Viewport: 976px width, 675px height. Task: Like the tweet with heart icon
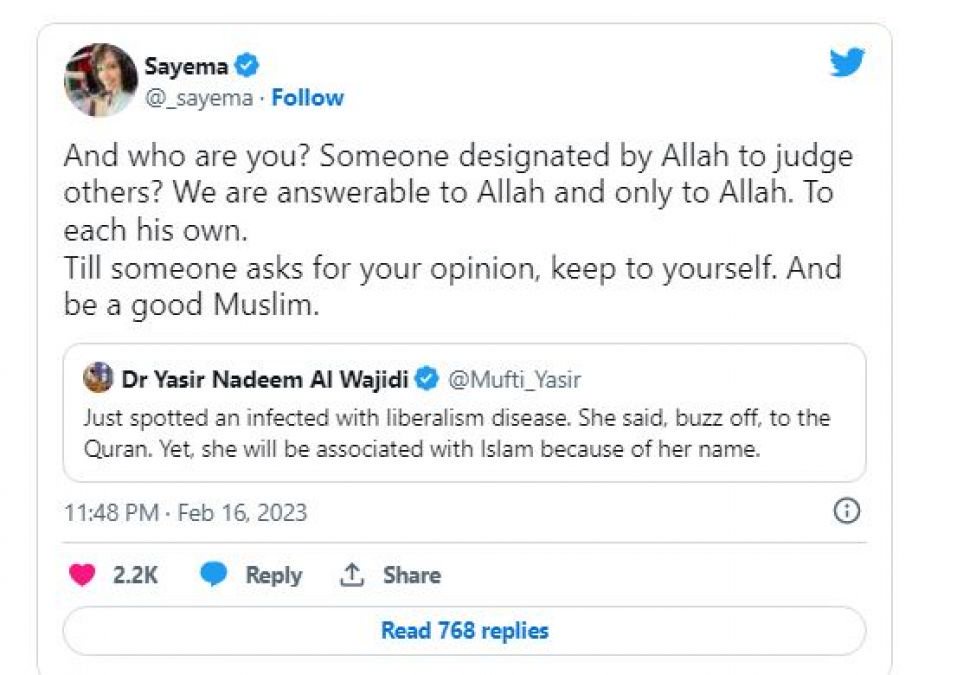coord(82,575)
